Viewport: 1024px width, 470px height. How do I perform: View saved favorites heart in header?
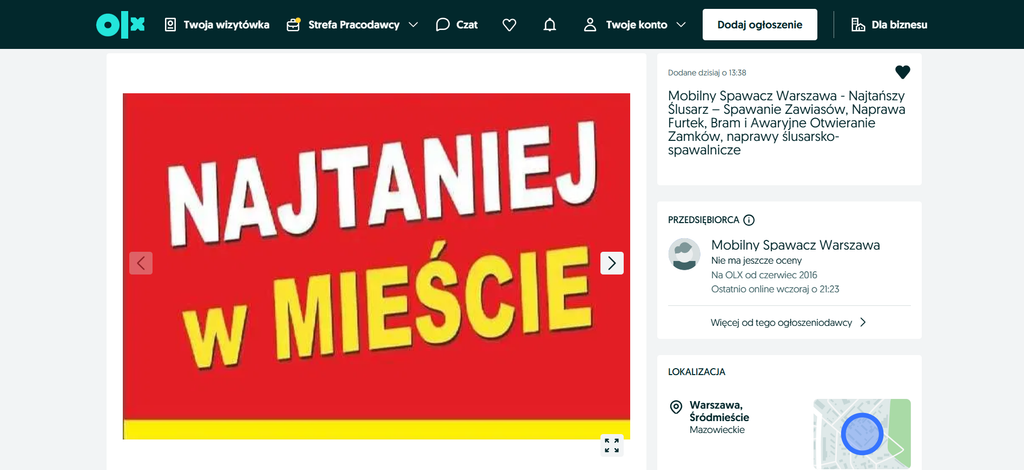[x=509, y=25]
